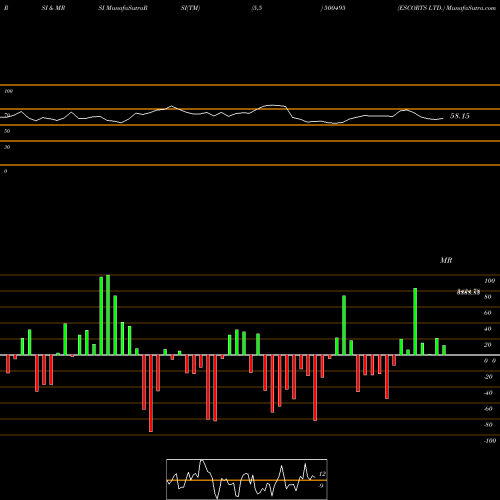
Task: Click the -20 label on the MR axis
Action: [488, 377]
